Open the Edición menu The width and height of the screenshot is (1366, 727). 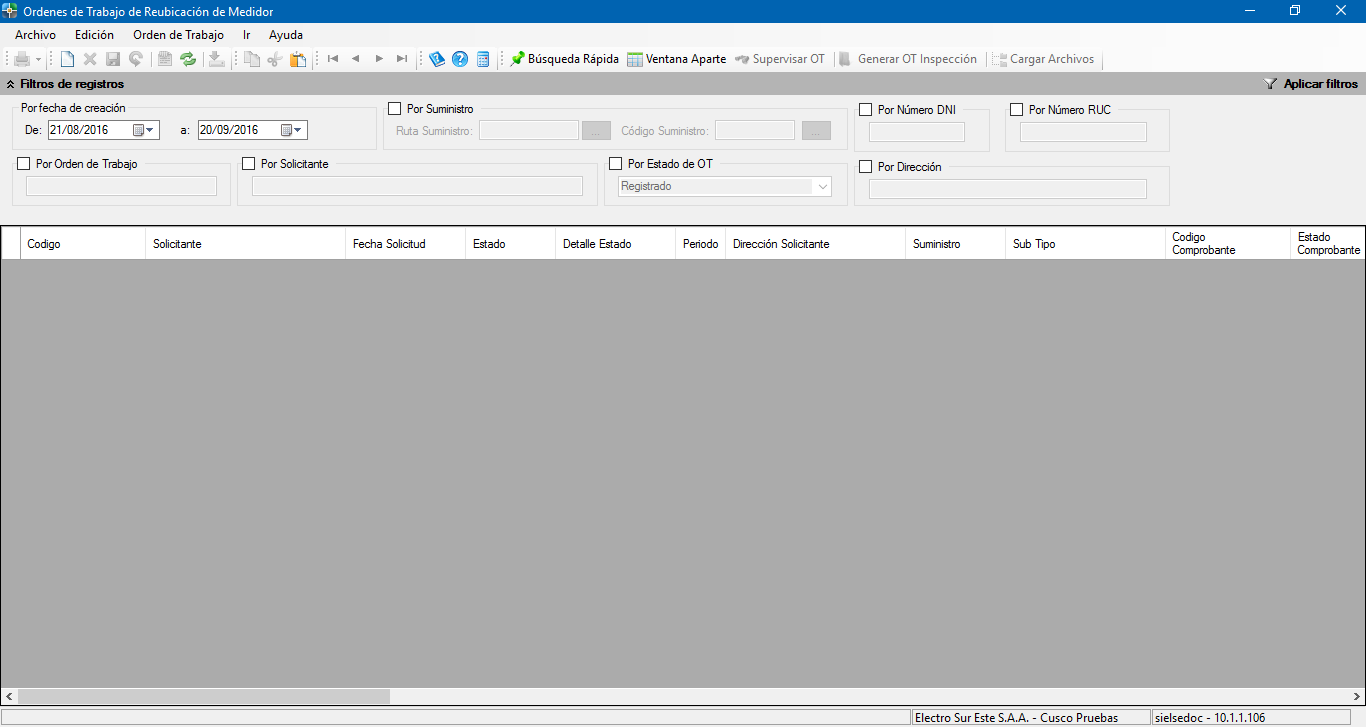click(94, 34)
